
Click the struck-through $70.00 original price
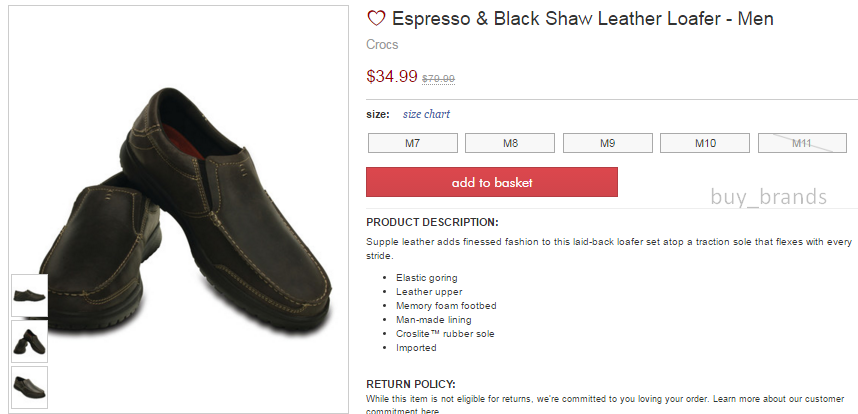pos(438,79)
